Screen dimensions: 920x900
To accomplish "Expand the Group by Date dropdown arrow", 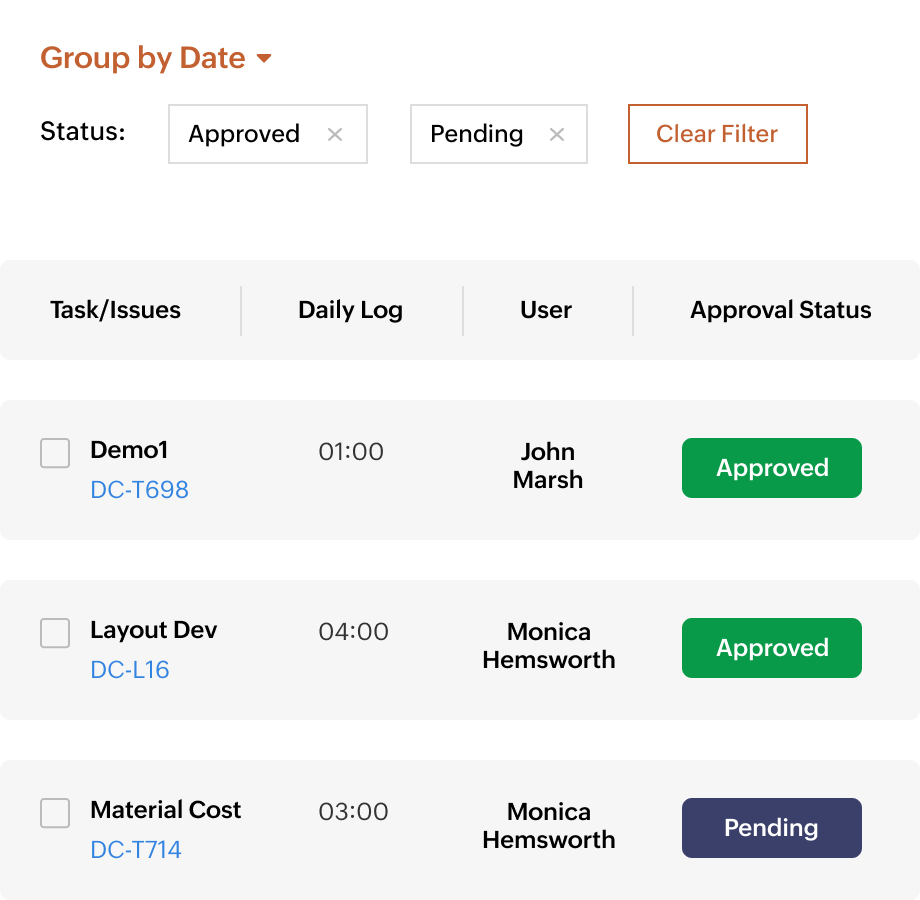I will coord(264,59).
